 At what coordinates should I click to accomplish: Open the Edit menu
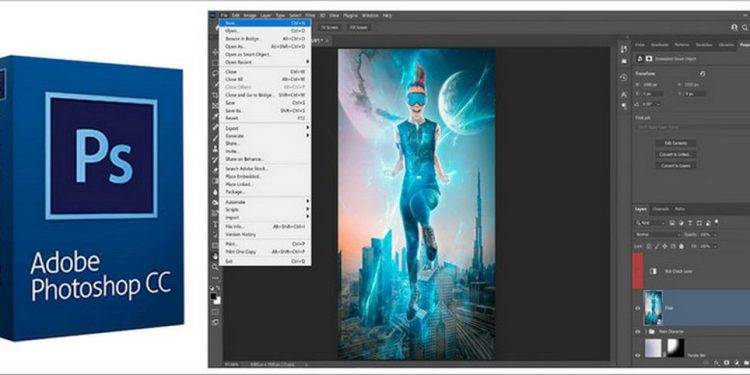pyautogui.click(x=236, y=15)
